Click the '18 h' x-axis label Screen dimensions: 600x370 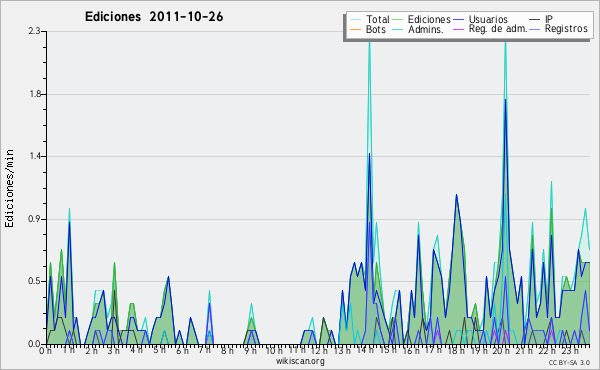click(x=456, y=350)
